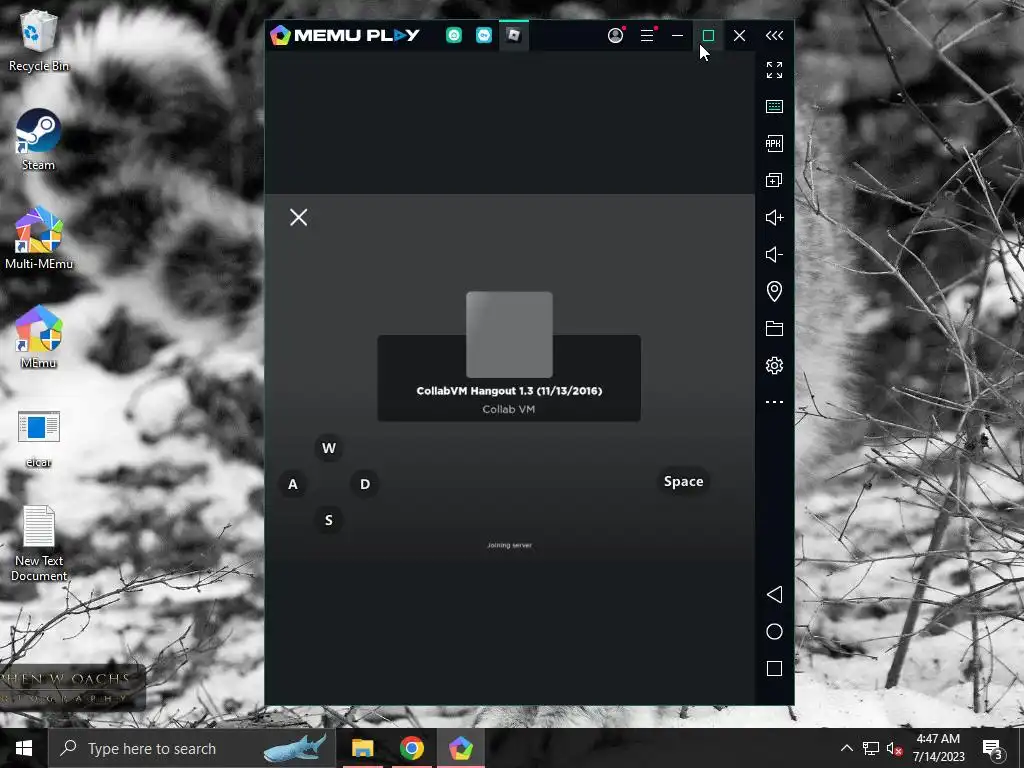The height and width of the screenshot is (768, 1024).
Task: Click the muted speaker tray icon
Action: 895,748
